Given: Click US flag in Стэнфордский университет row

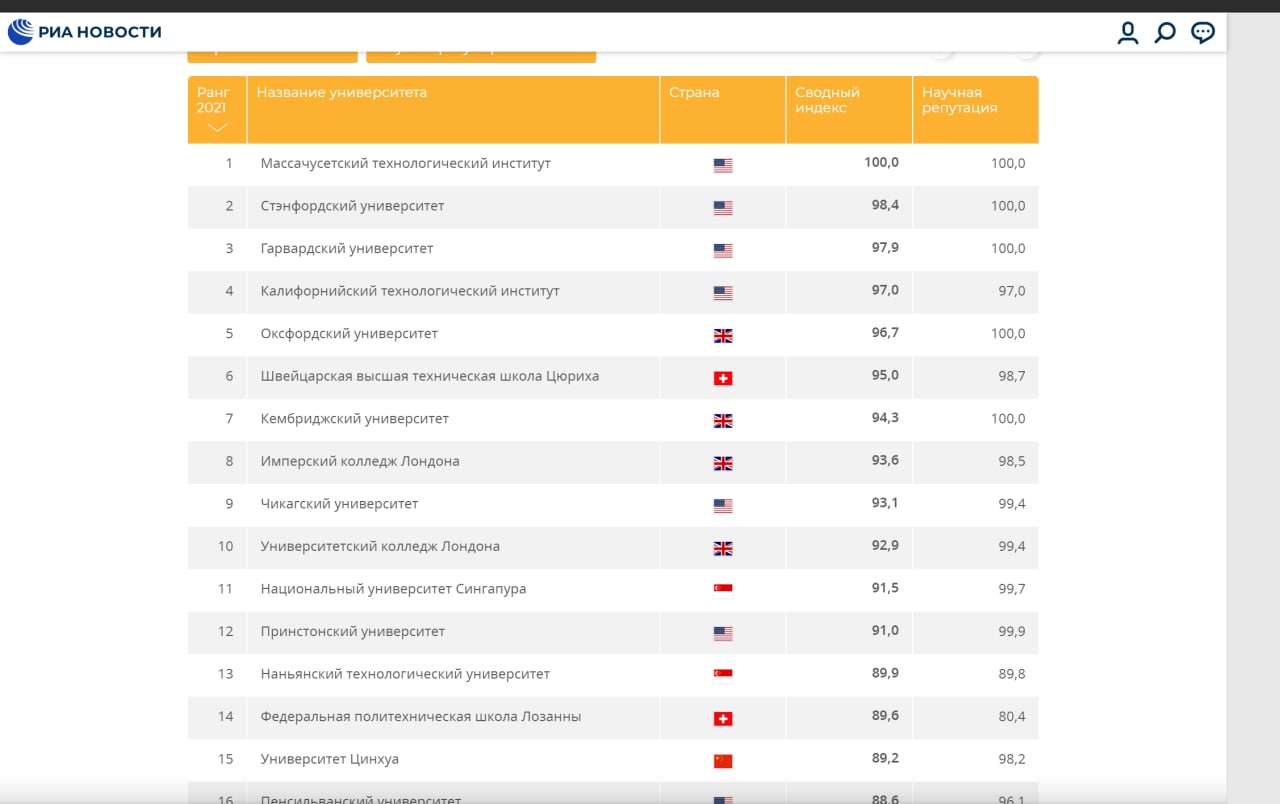Looking at the screenshot, I should pos(723,208).
